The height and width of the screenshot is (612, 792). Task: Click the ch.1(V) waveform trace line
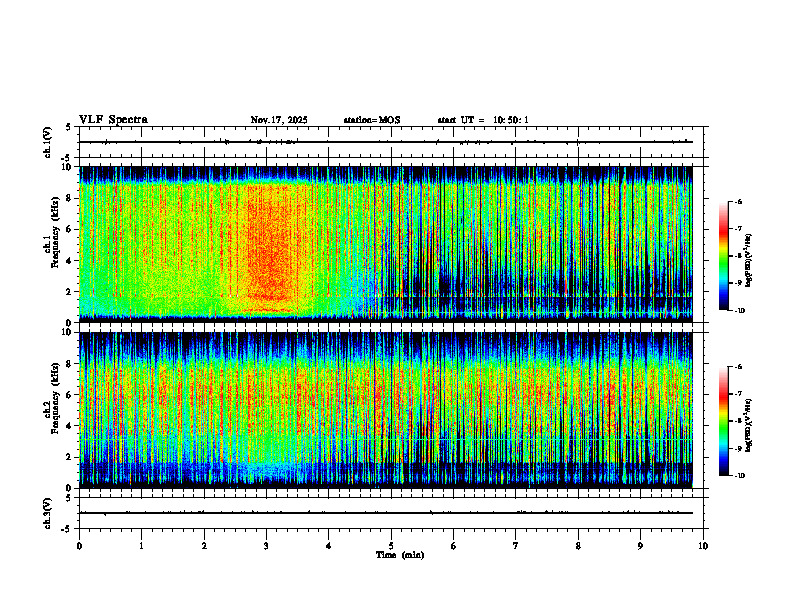pyautogui.click(x=386, y=142)
